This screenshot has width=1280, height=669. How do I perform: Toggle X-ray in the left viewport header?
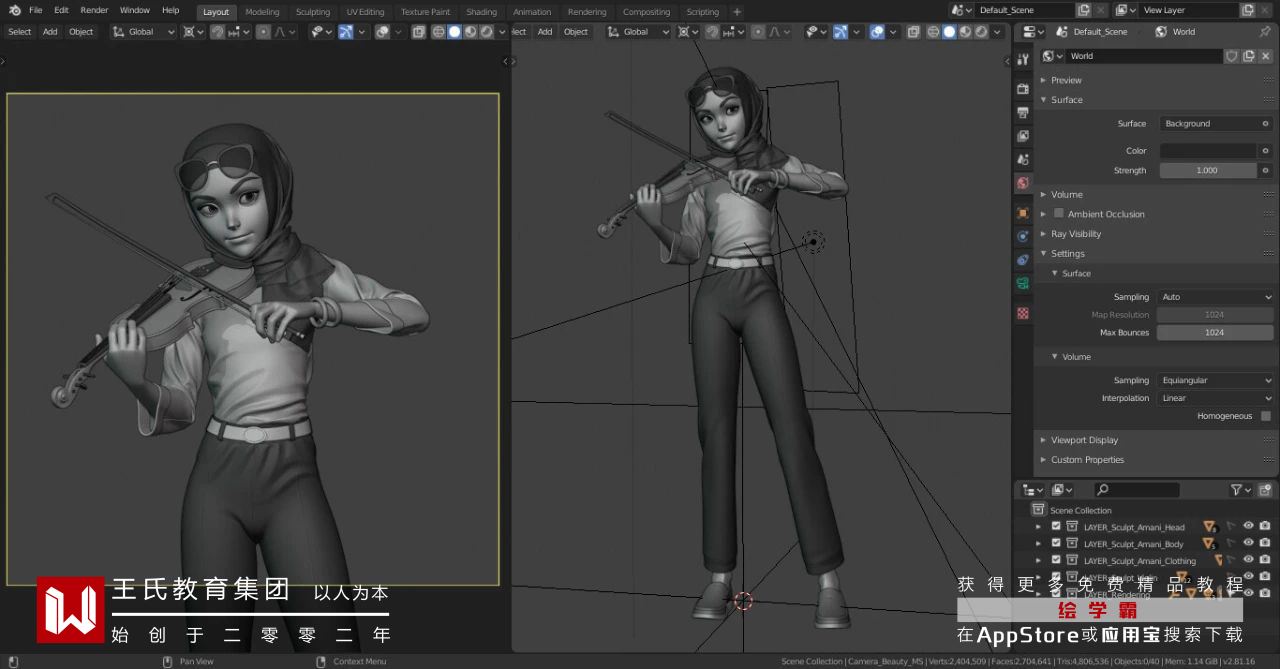[419, 31]
